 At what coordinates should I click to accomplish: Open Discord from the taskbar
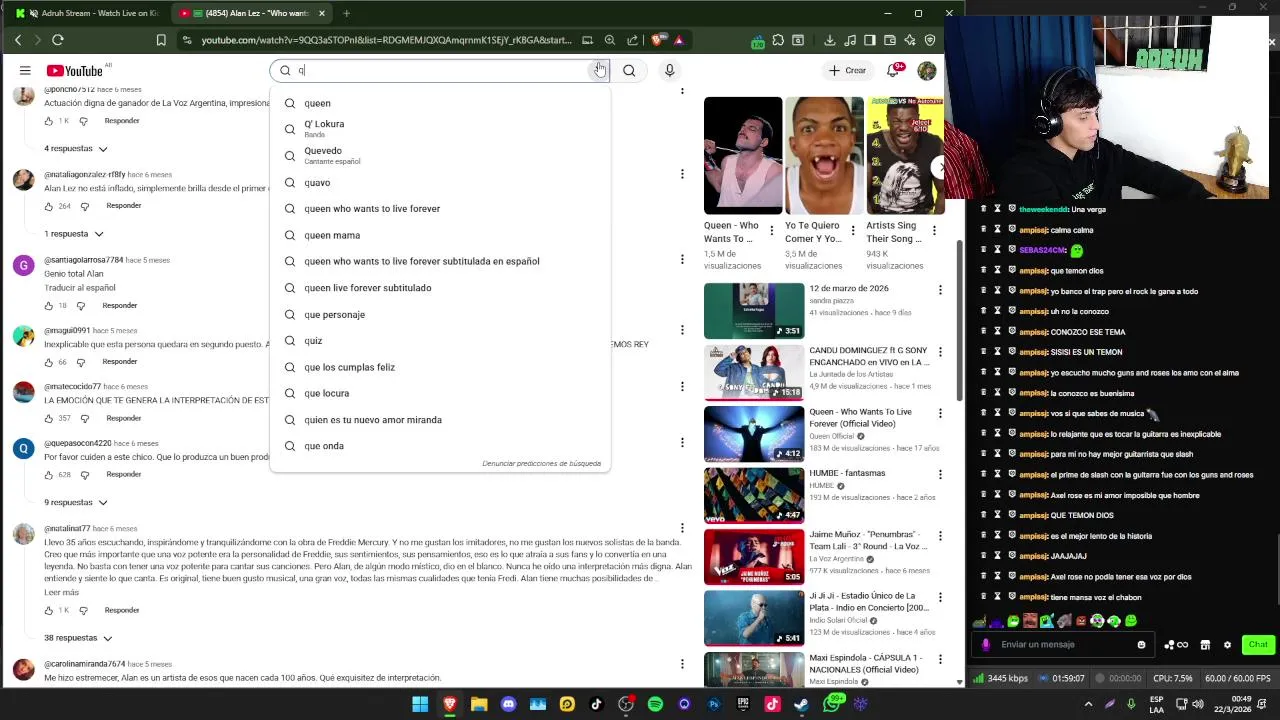[508, 704]
